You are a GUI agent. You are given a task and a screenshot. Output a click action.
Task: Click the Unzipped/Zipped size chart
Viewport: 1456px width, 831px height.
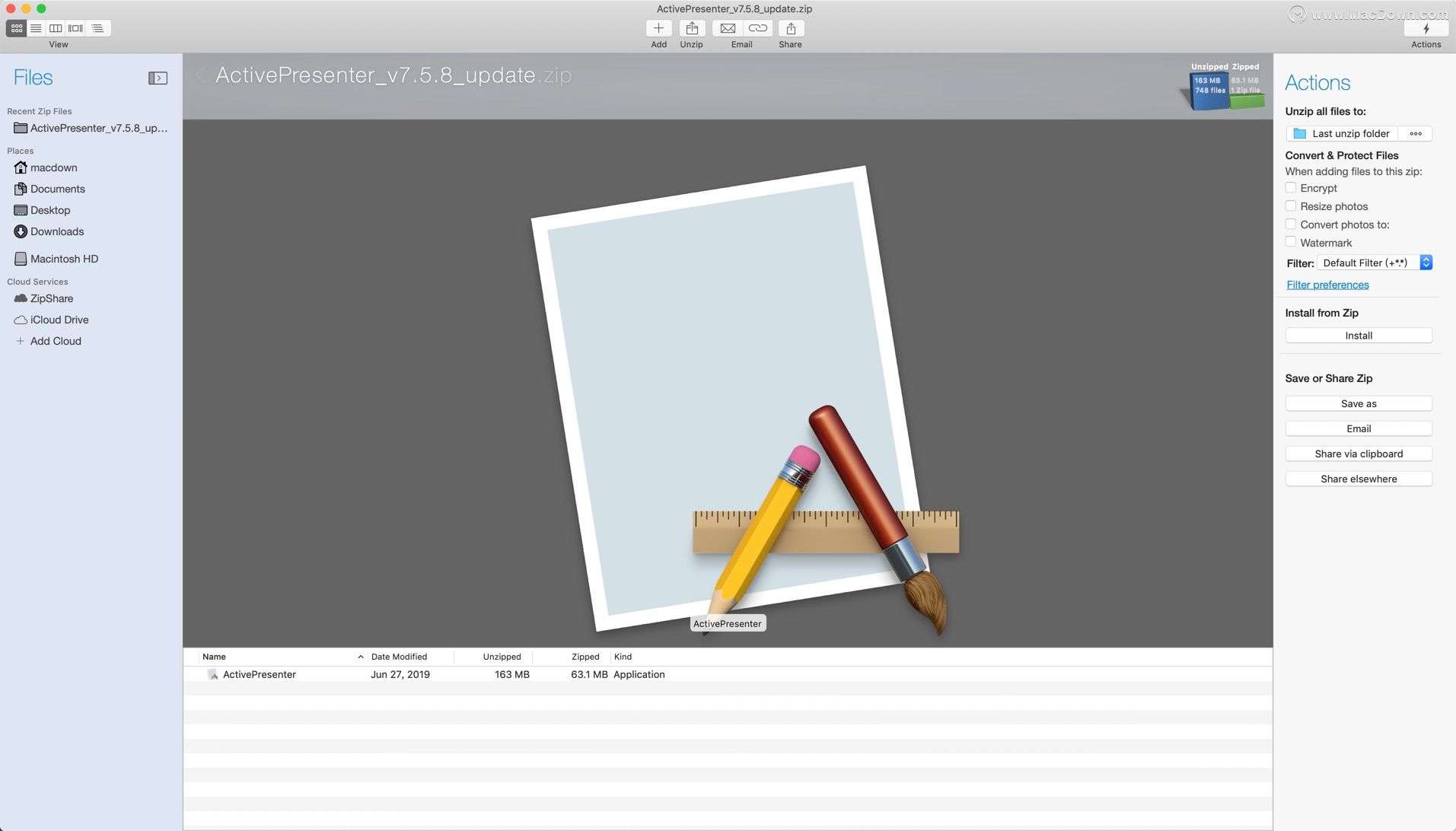(x=1225, y=87)
